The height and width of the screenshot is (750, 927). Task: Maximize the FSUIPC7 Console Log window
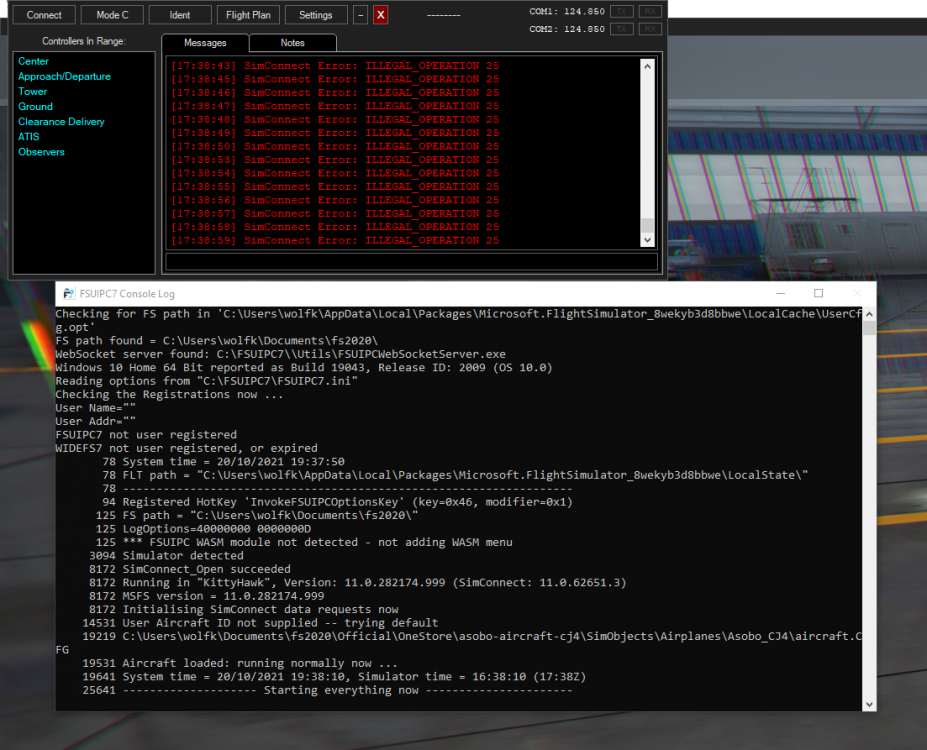point(818,294)
